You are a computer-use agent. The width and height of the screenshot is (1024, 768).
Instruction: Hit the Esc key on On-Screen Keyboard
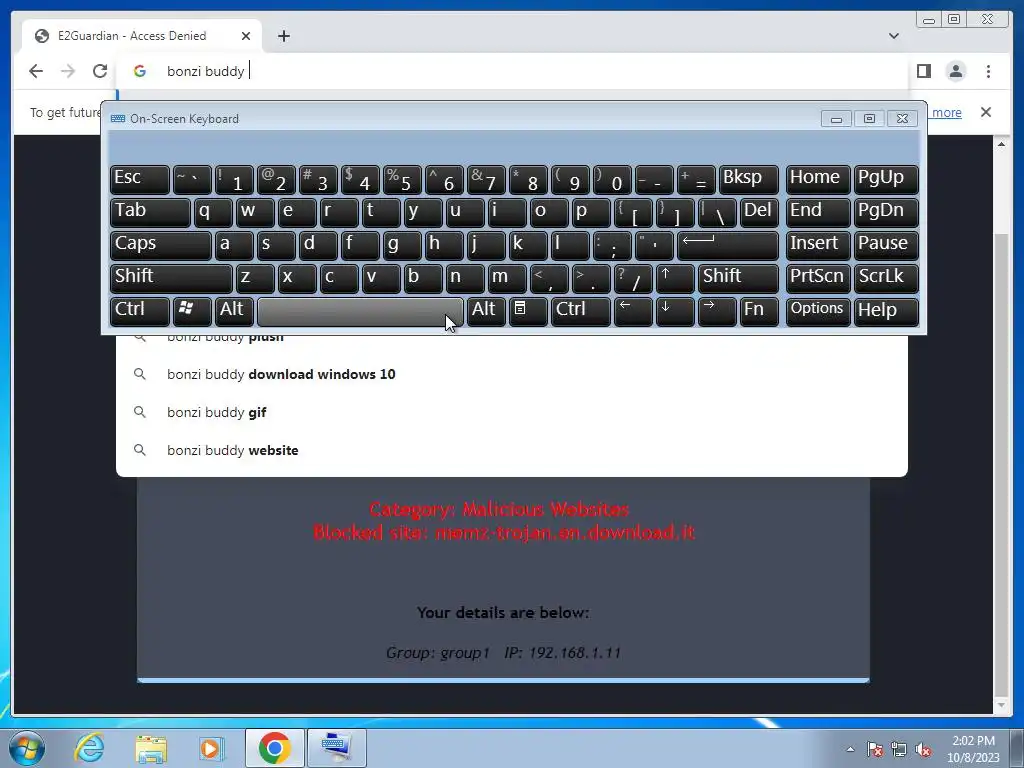tap(140, 179)
